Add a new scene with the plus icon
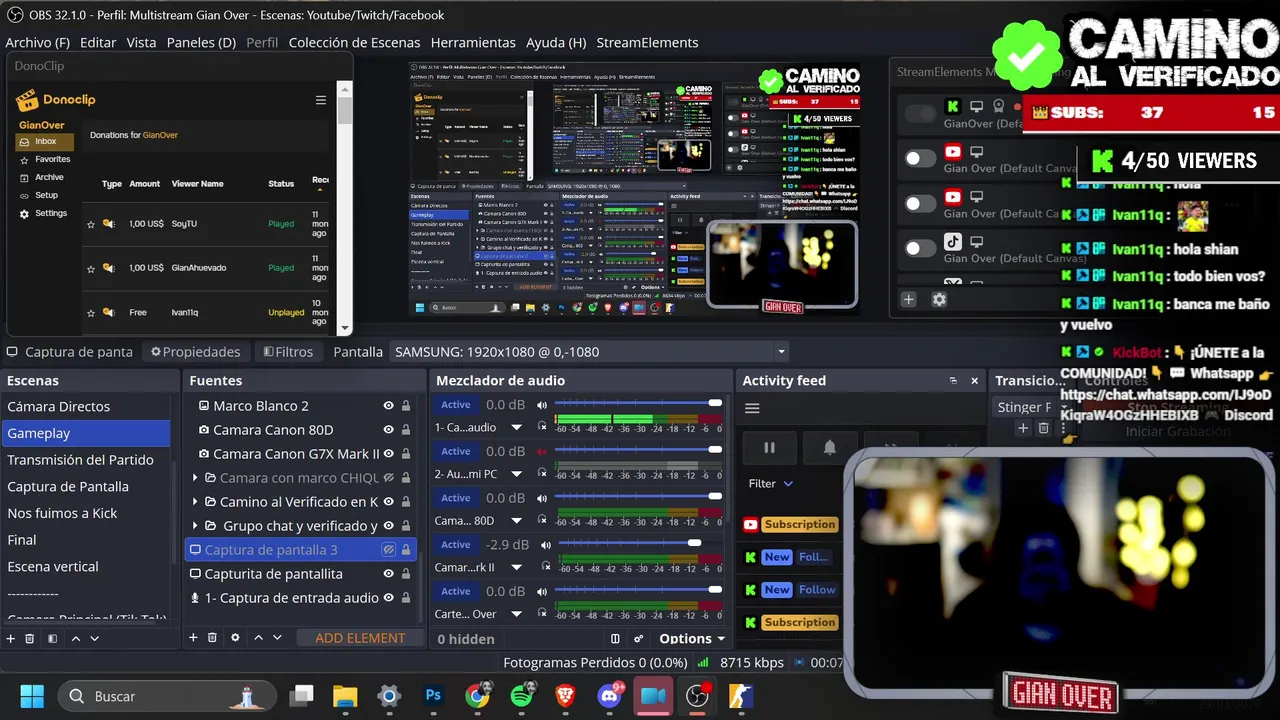 pyautogui.click(x=11, y=638)
